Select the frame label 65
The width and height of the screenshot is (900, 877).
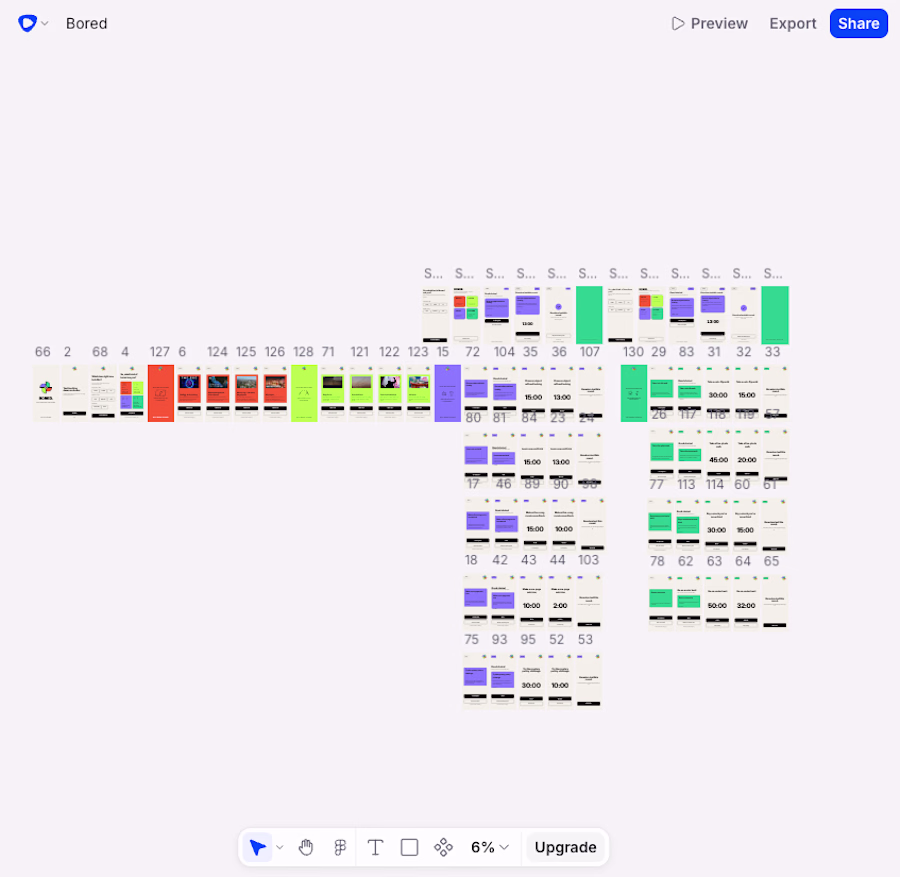(771, 561)
